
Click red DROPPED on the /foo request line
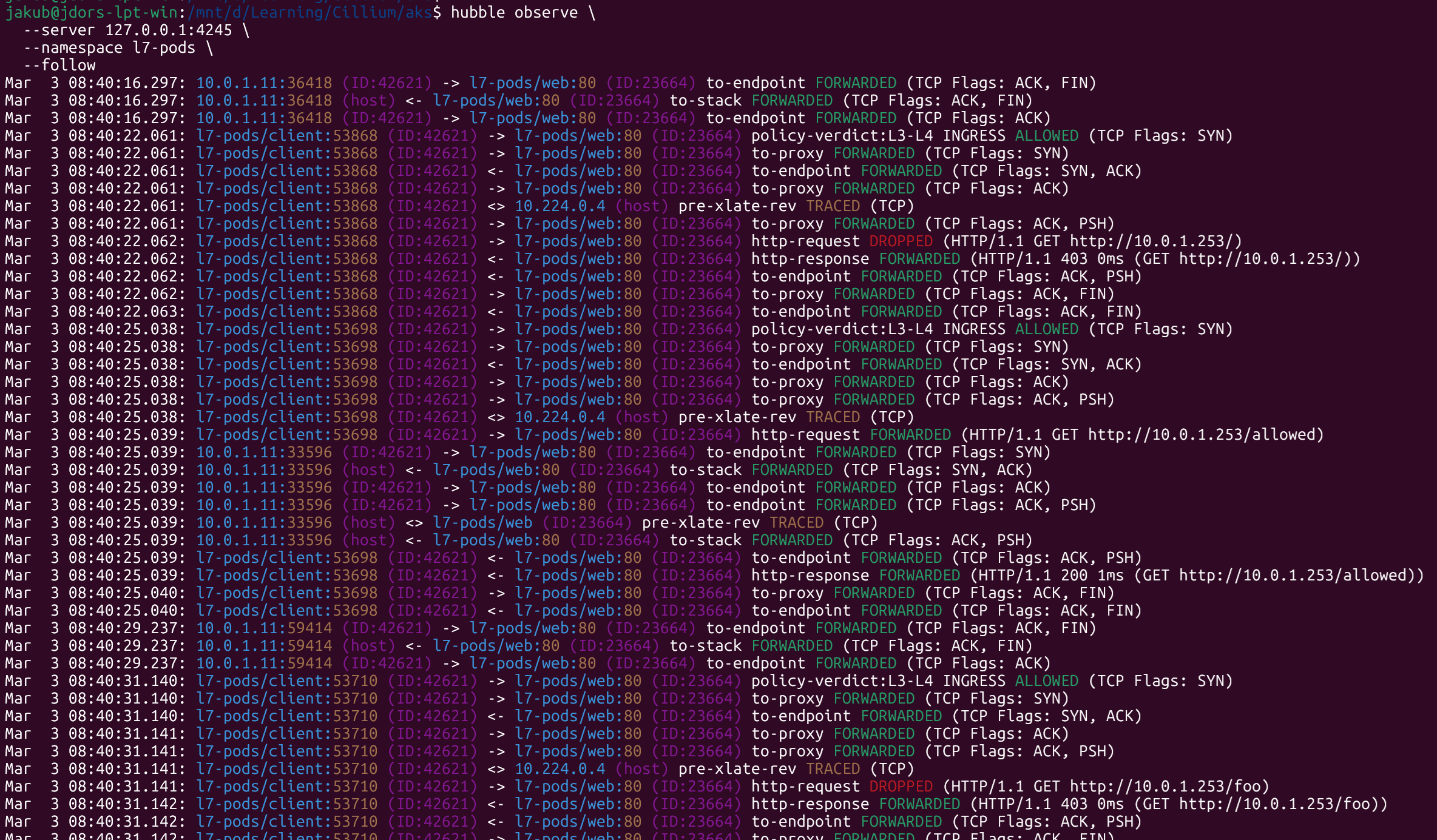click(901, 786)
